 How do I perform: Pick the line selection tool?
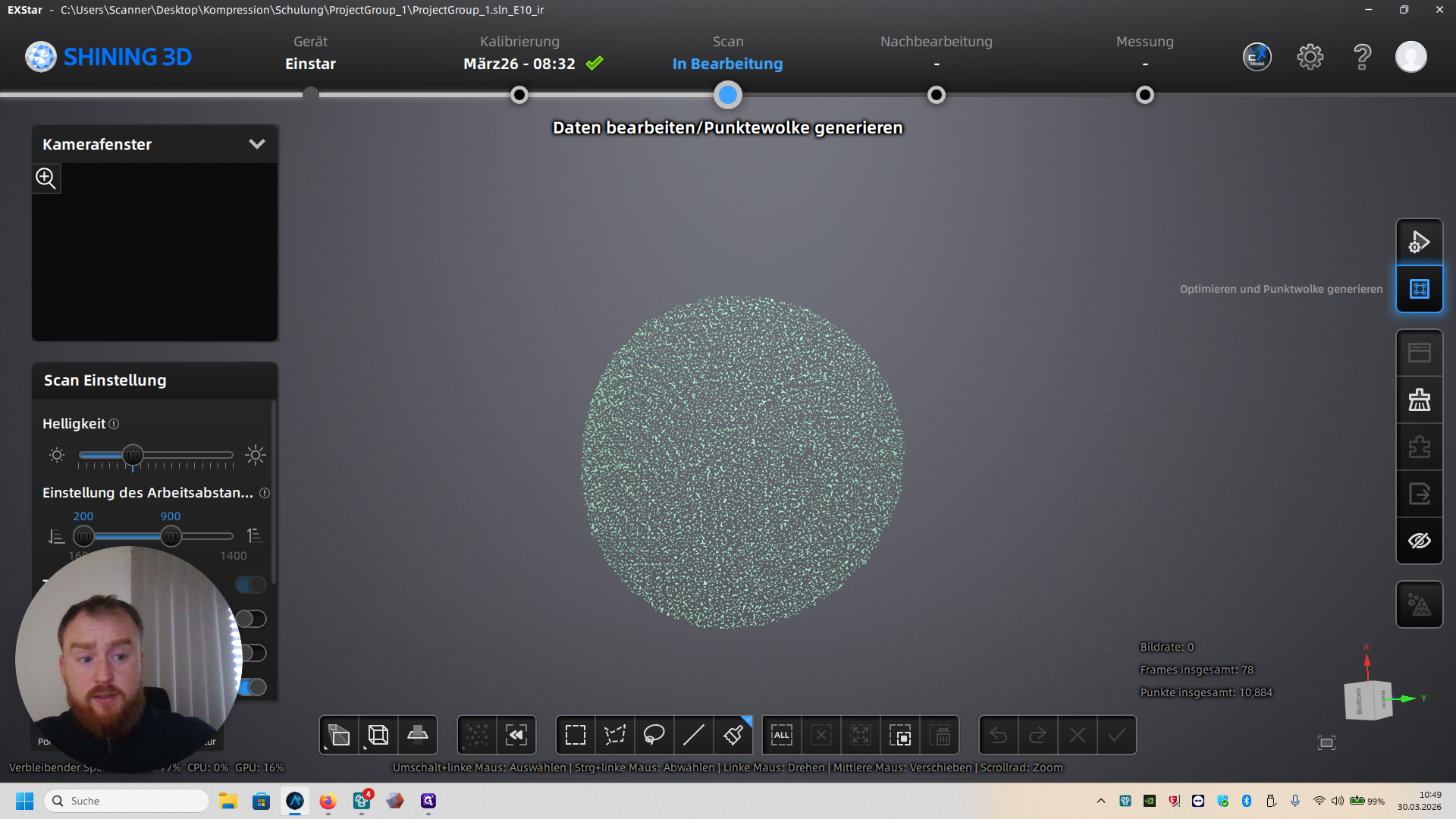[694, 735]
